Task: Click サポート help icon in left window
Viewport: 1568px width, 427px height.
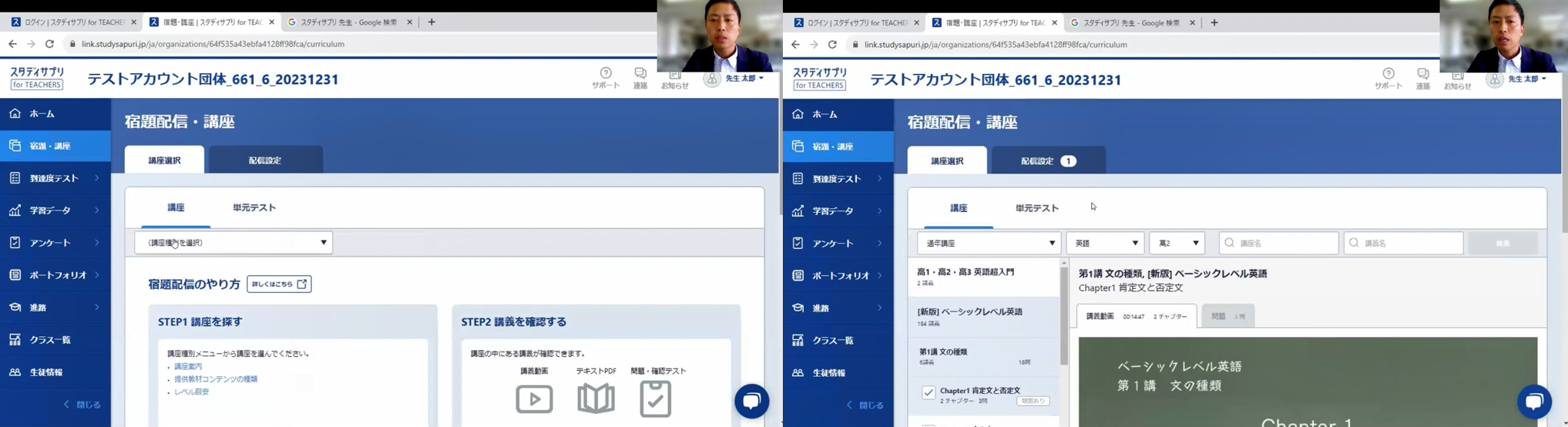Action: pyautogui.click(x=606, y=73)
